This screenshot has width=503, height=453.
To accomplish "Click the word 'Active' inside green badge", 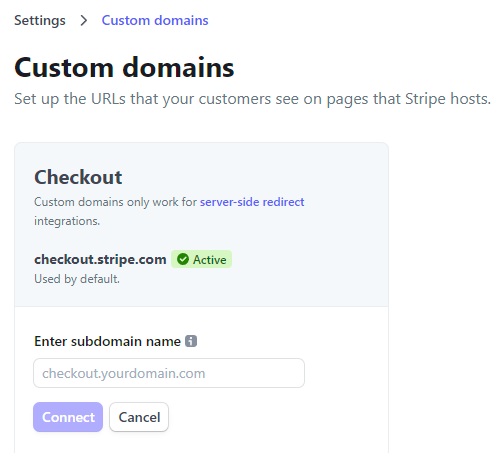I will [x=210, y=259].
